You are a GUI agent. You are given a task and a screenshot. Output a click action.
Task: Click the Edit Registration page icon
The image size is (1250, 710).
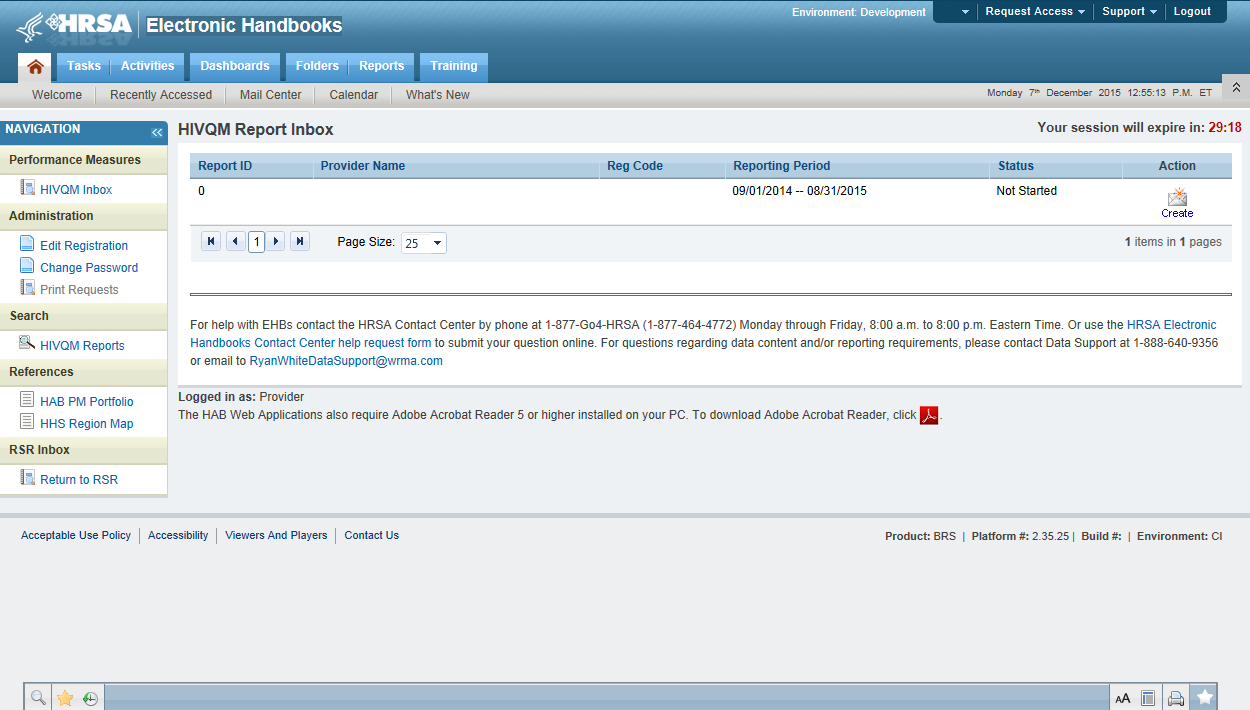(x=28, y=244)
